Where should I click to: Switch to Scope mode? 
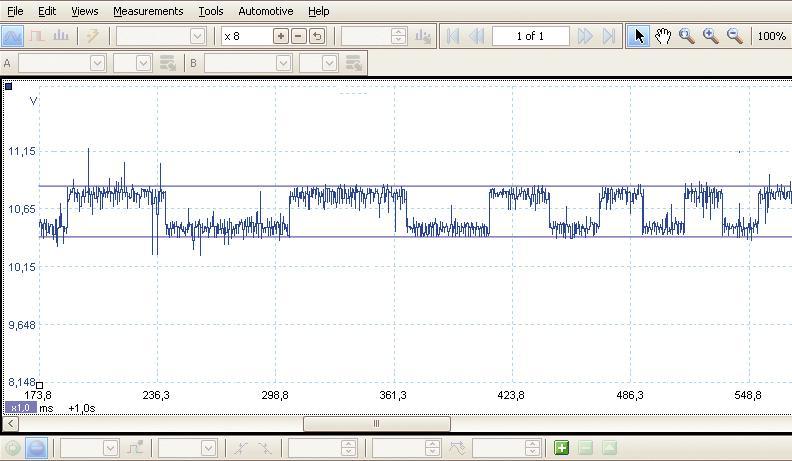12,36
